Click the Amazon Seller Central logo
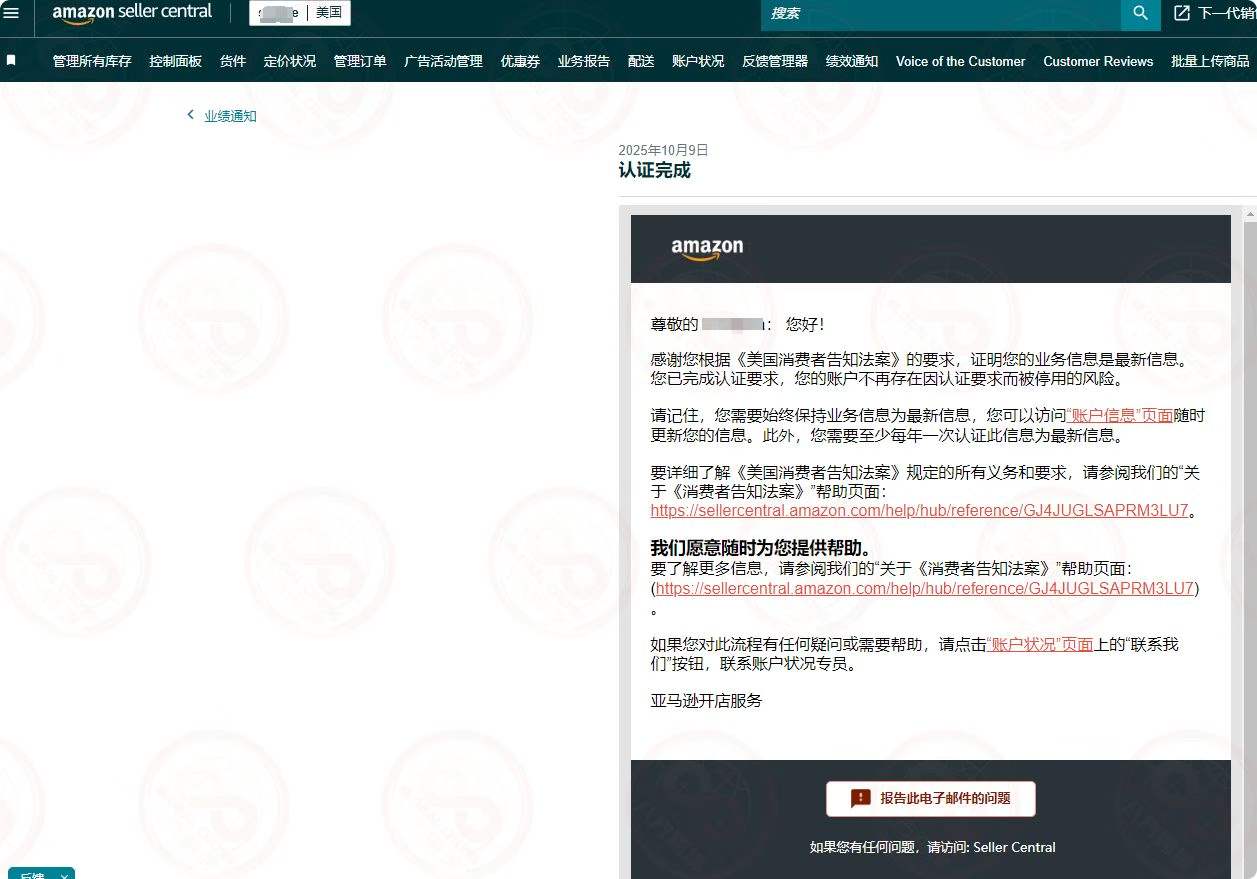This screenshot has width=1257, height=879. pos(132,14)
